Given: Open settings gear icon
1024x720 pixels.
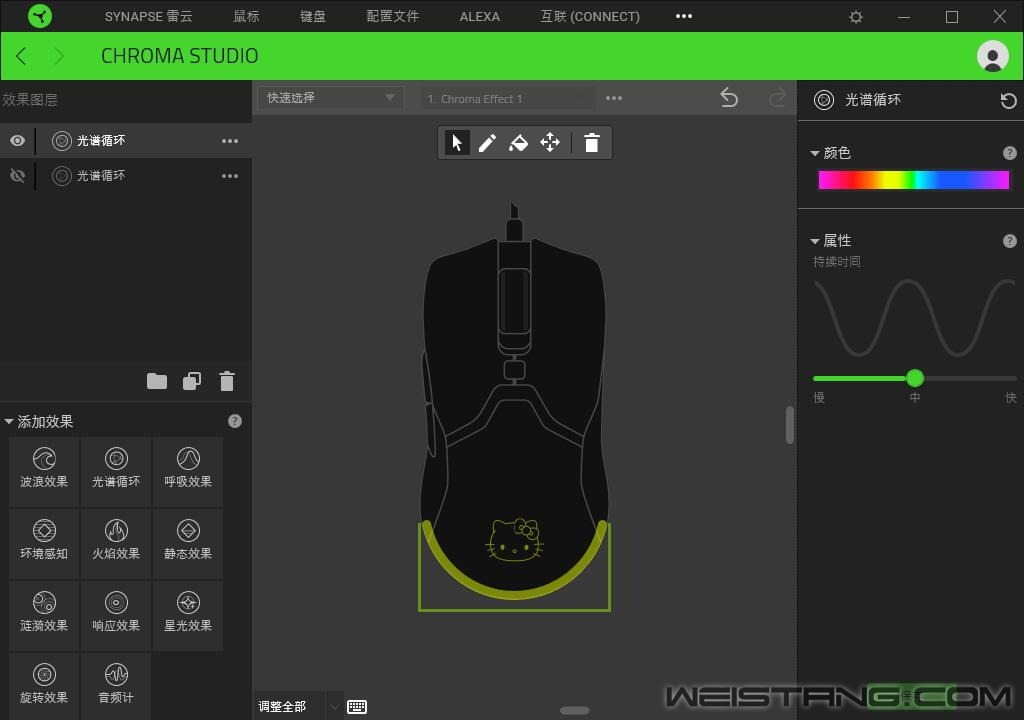Looking at the screenshot, I should click(856, 17).
